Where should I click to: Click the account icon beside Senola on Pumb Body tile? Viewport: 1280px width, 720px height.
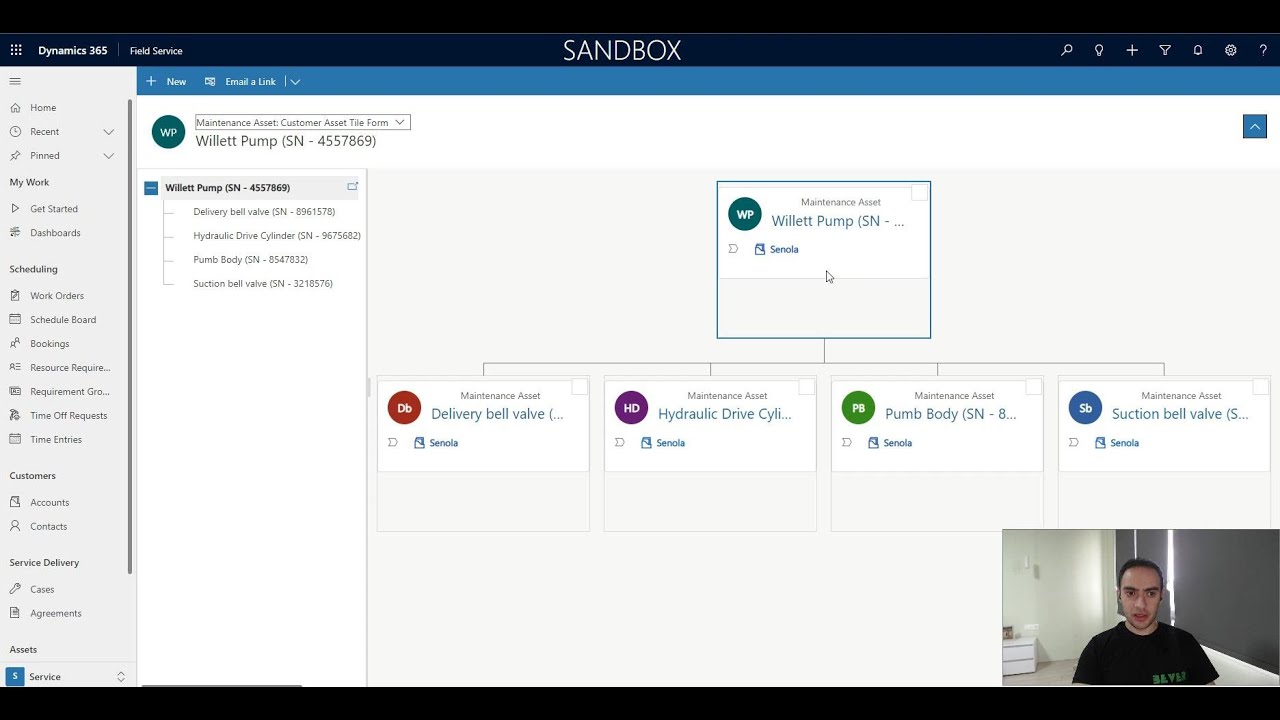click(x=874, y=442)
